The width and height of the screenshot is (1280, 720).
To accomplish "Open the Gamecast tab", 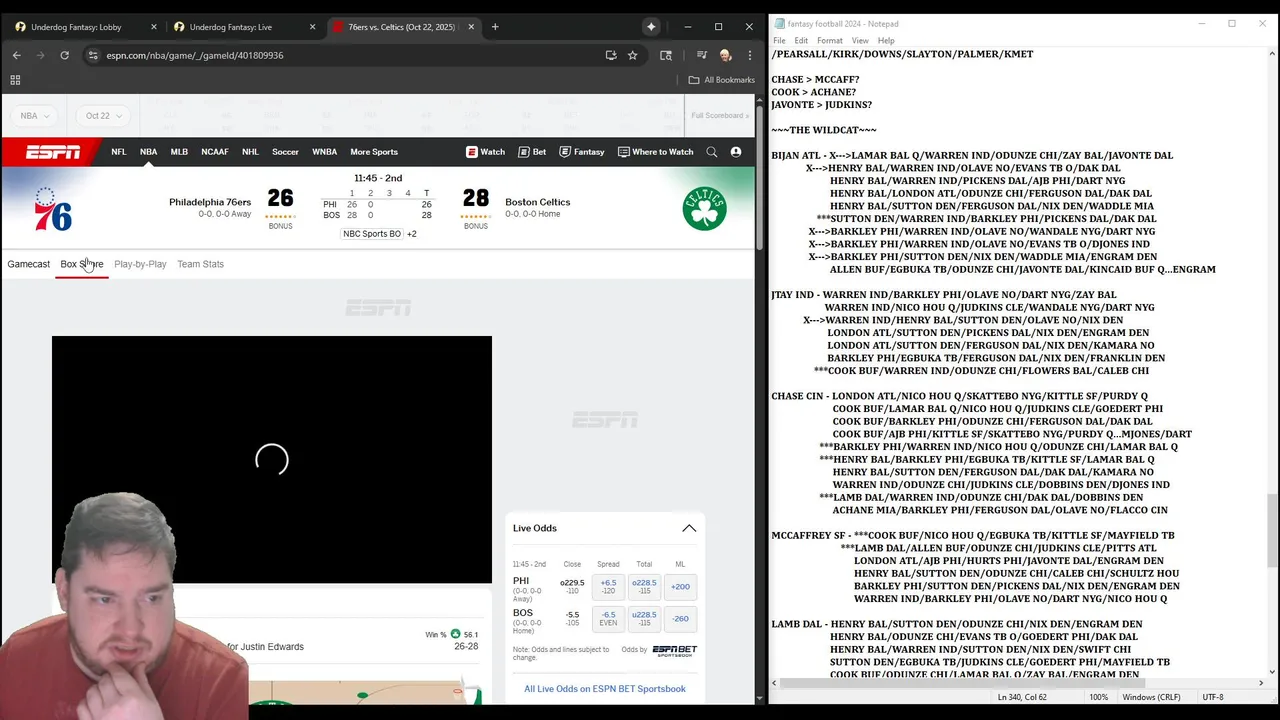I will coord(28,264).
